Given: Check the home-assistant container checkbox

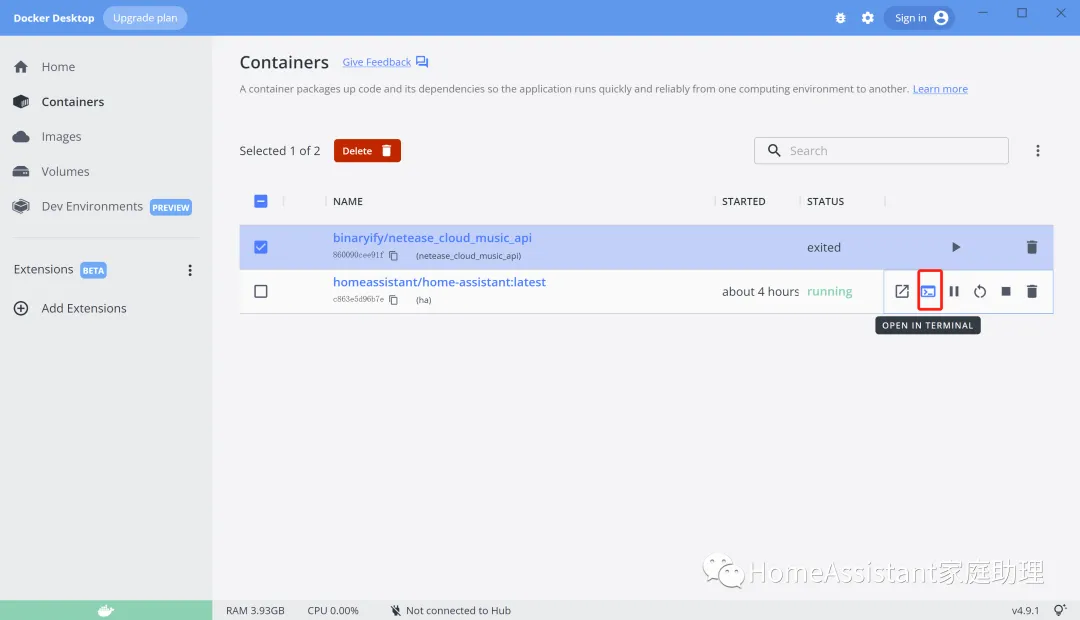Looking at the screenshot, I should click(261, 291).
